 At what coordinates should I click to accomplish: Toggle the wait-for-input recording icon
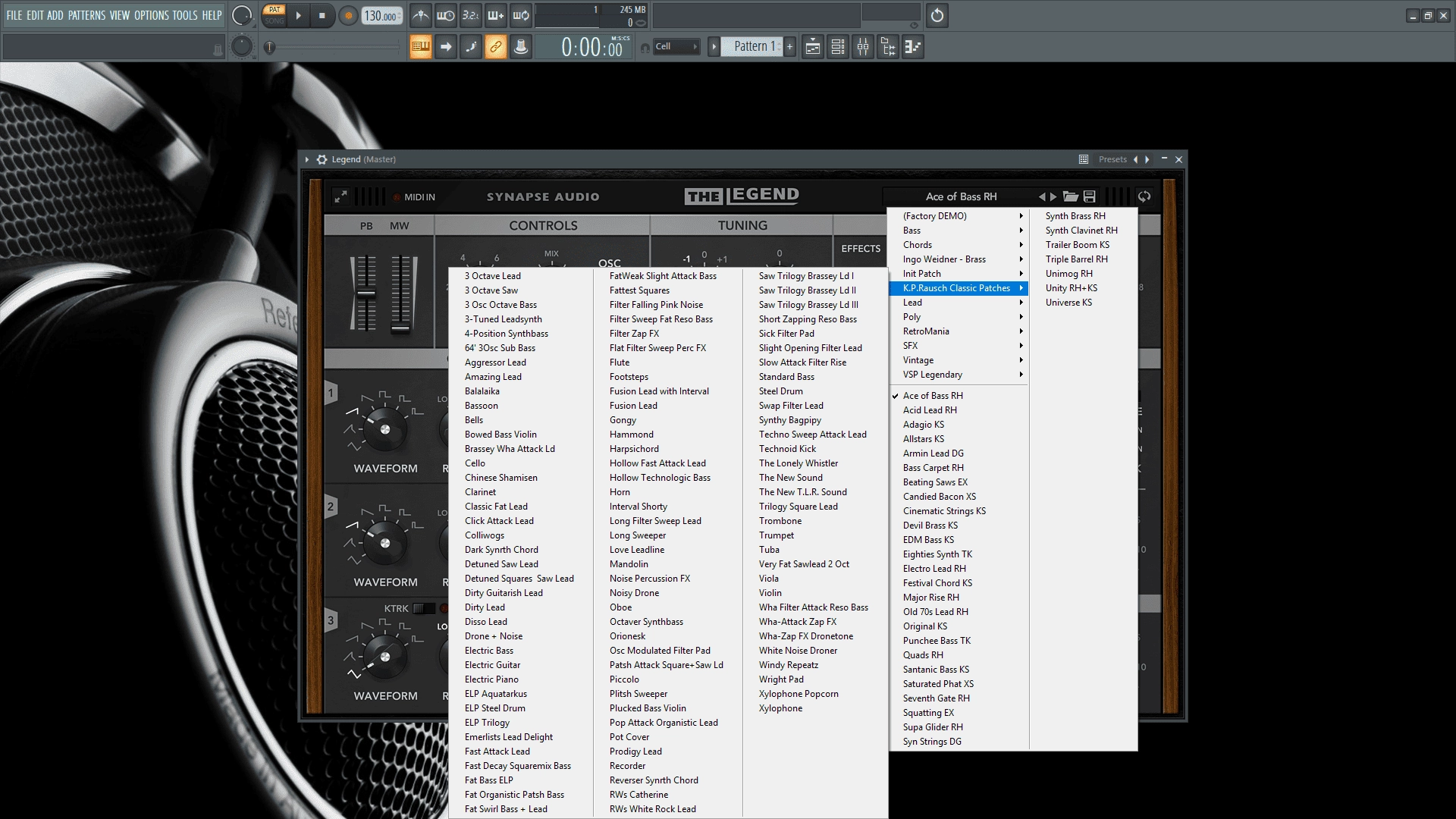445,15
